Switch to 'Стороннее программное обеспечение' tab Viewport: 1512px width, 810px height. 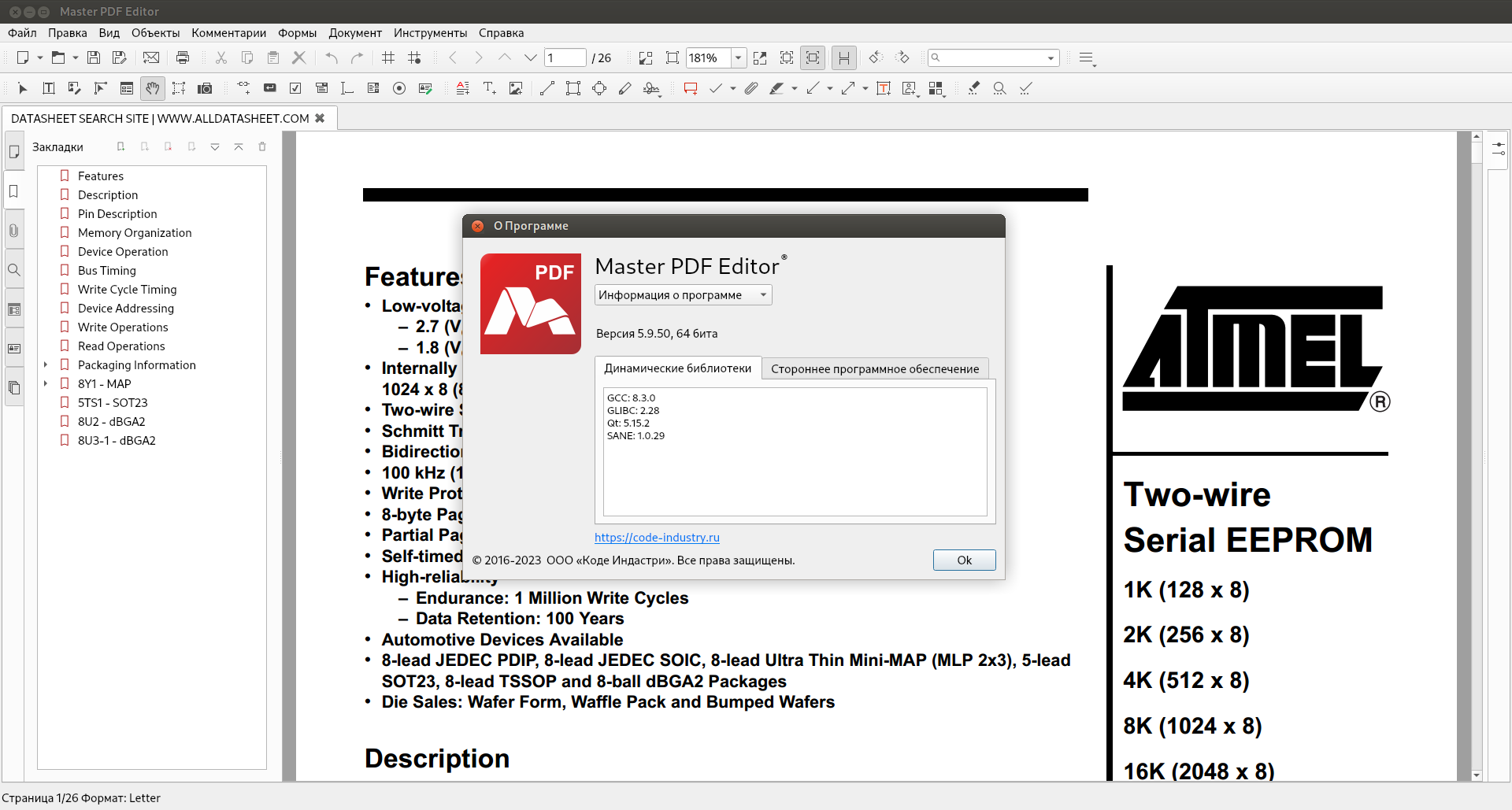pos(874,369)
